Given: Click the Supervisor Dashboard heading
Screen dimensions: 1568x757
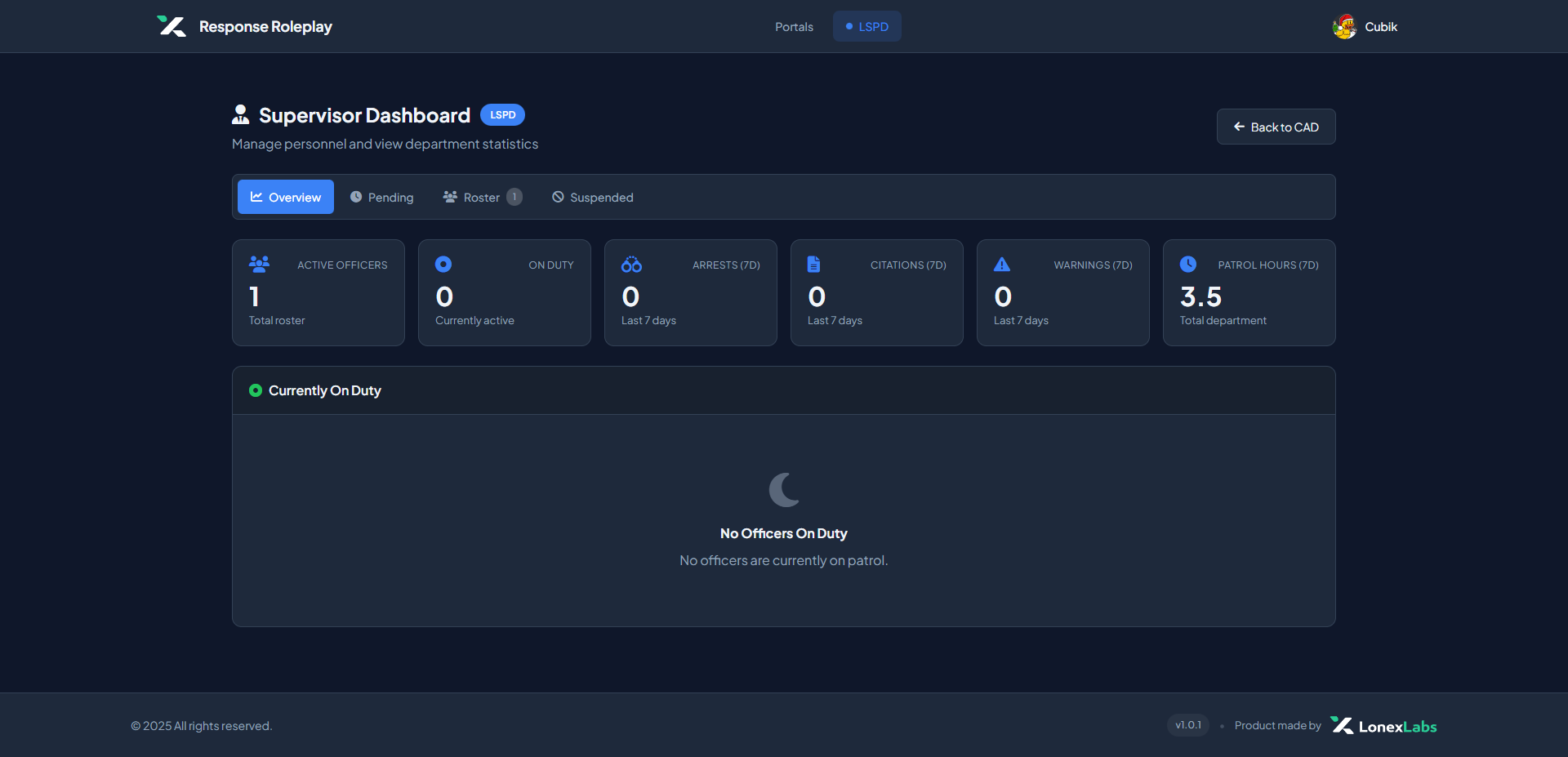Looking at the screenshot, I should pos(364,115).
